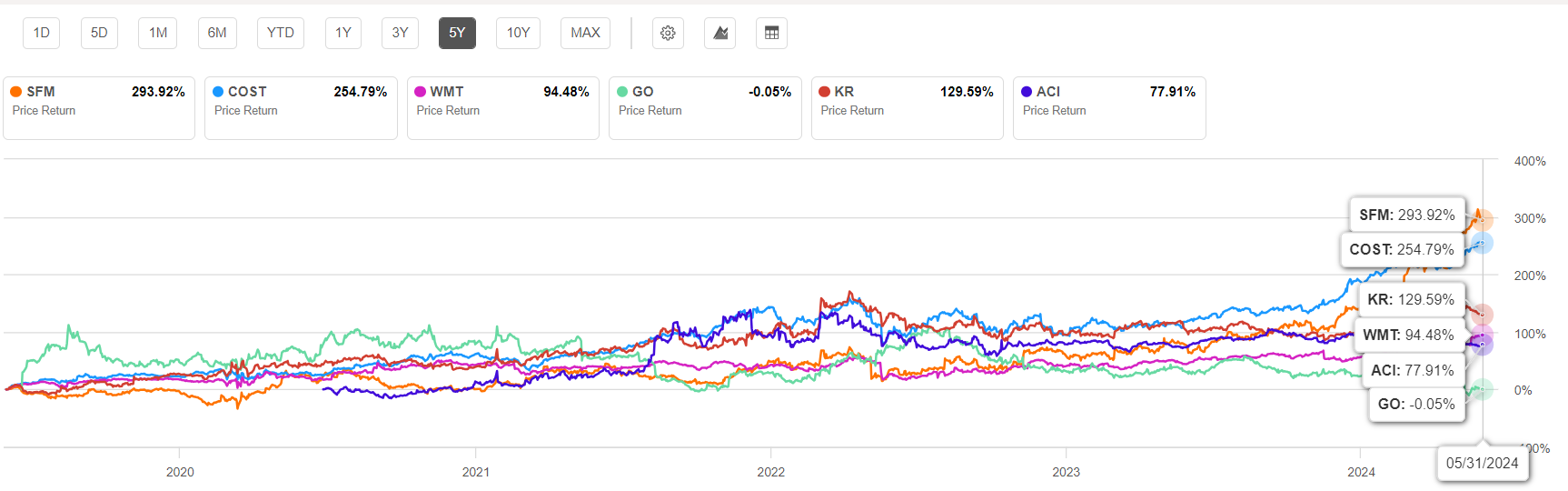
Task: Switch to the YTD range
Action: [x=280, y=34]
